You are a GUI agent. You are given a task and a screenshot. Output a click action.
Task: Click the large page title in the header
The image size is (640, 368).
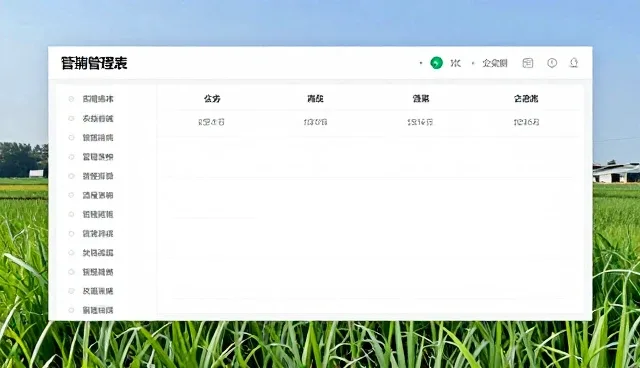94,63
